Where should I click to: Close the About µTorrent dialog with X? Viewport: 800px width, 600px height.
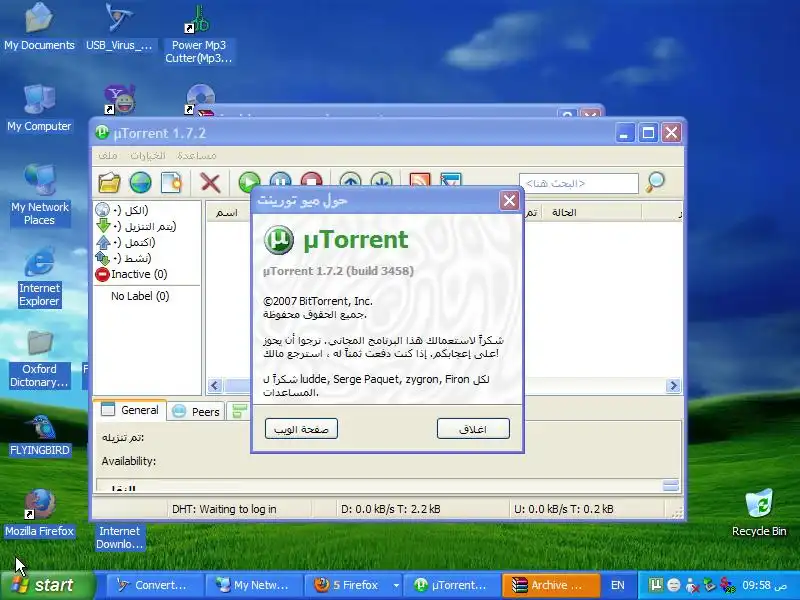point(509,201)
